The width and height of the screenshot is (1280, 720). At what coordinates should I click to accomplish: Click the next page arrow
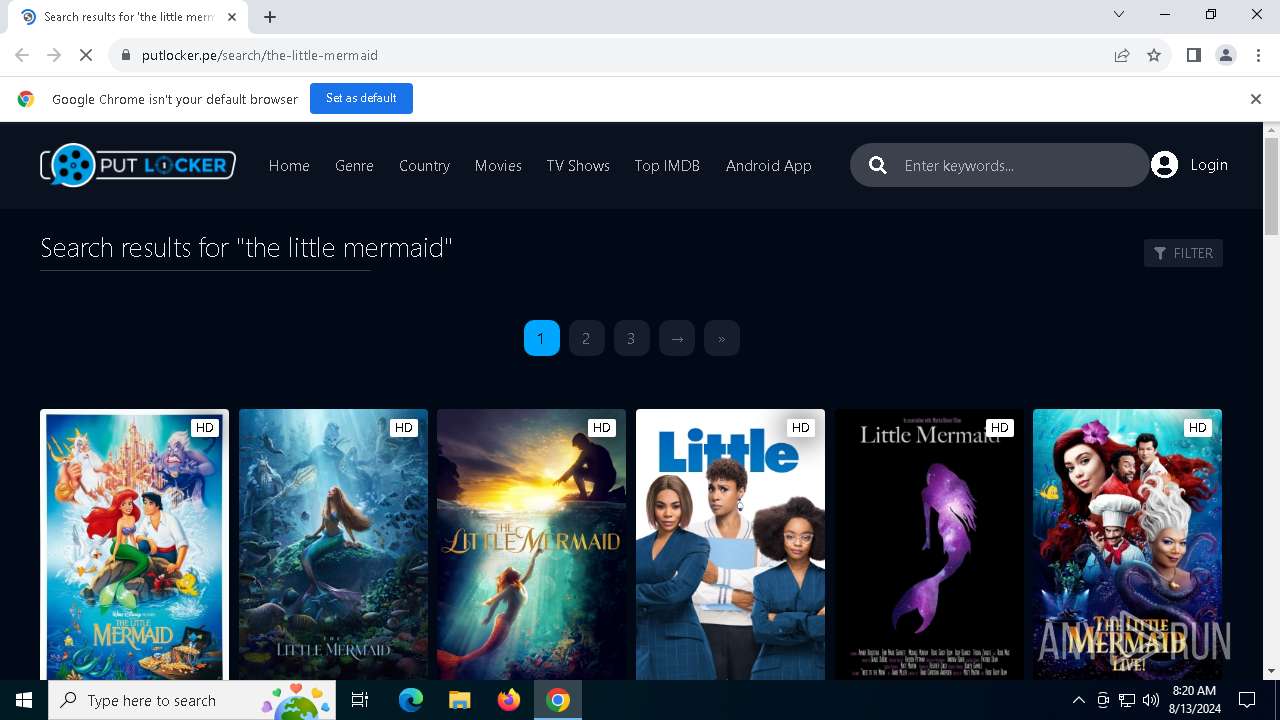(677, 338)
